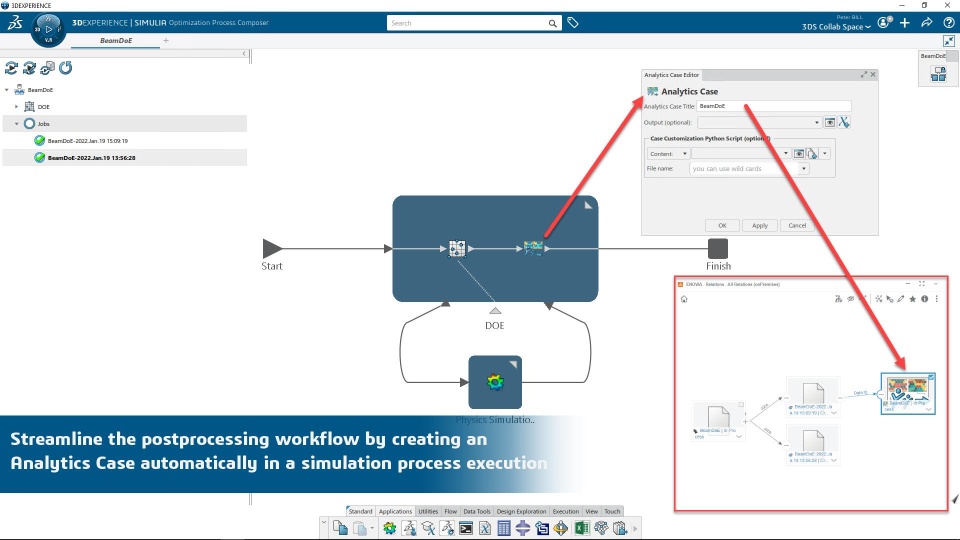
Task: Click the green gear Physics Simulation toolbar icon
Action: (x=389, y=528)
